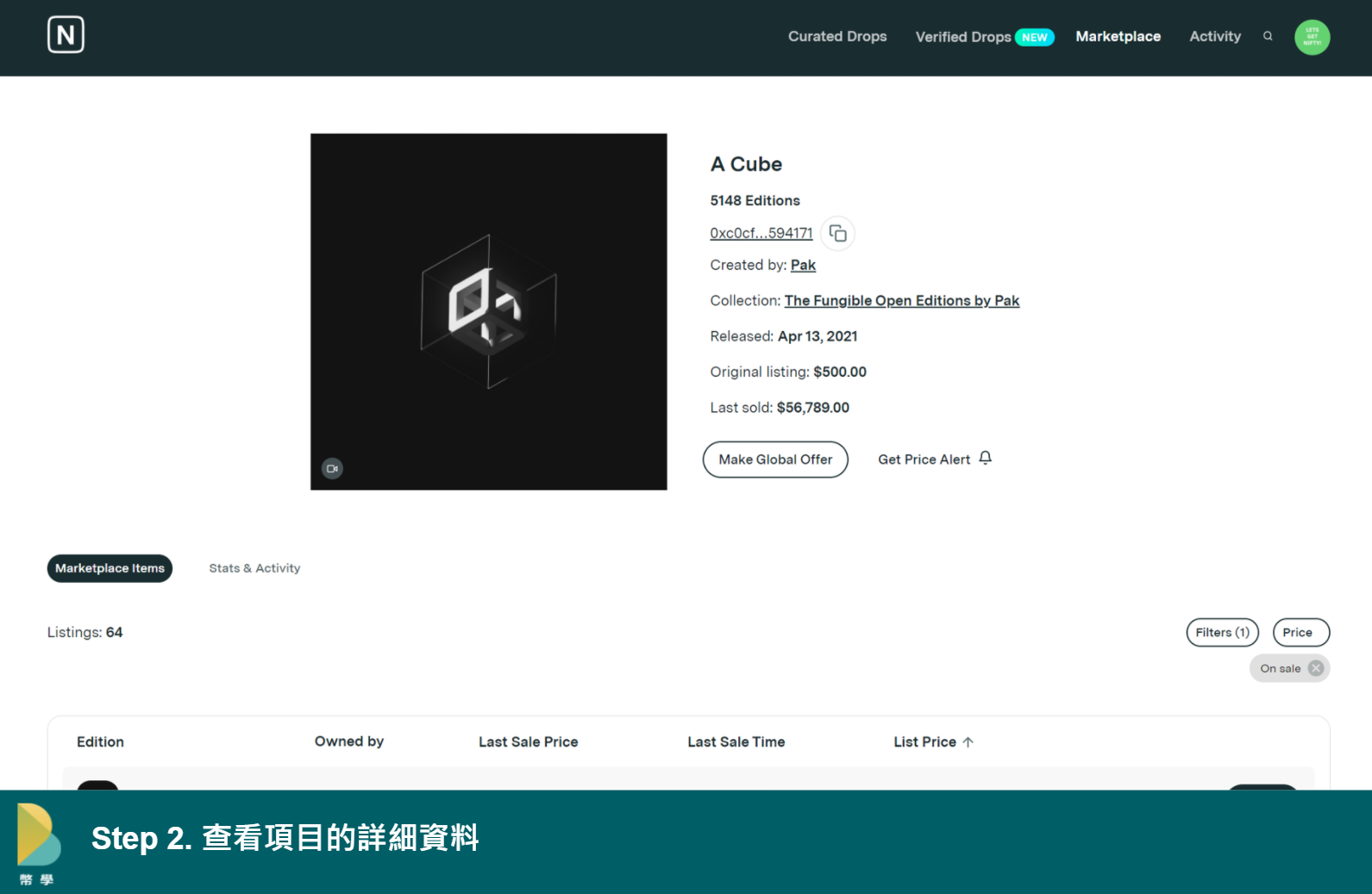Click Released Apr 13, 2021 date
Viewport: 1372px width, 894px height.
[817, 336]
